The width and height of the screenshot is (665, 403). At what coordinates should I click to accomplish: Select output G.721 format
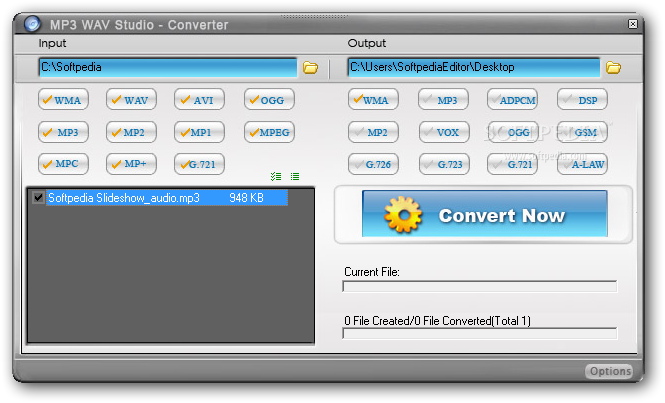point(512,164)
